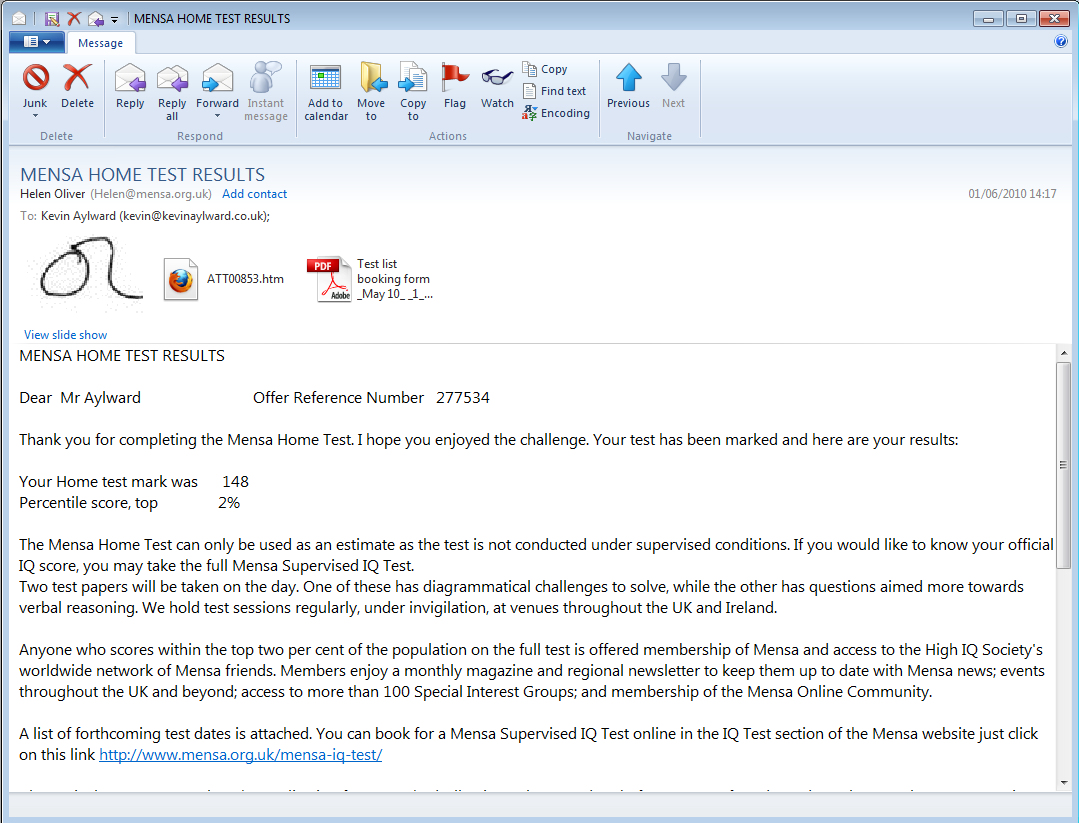This screenshot has height=823, width=1079.
Task: Click red X delete in quick access bar
Action: click(74, 19)
